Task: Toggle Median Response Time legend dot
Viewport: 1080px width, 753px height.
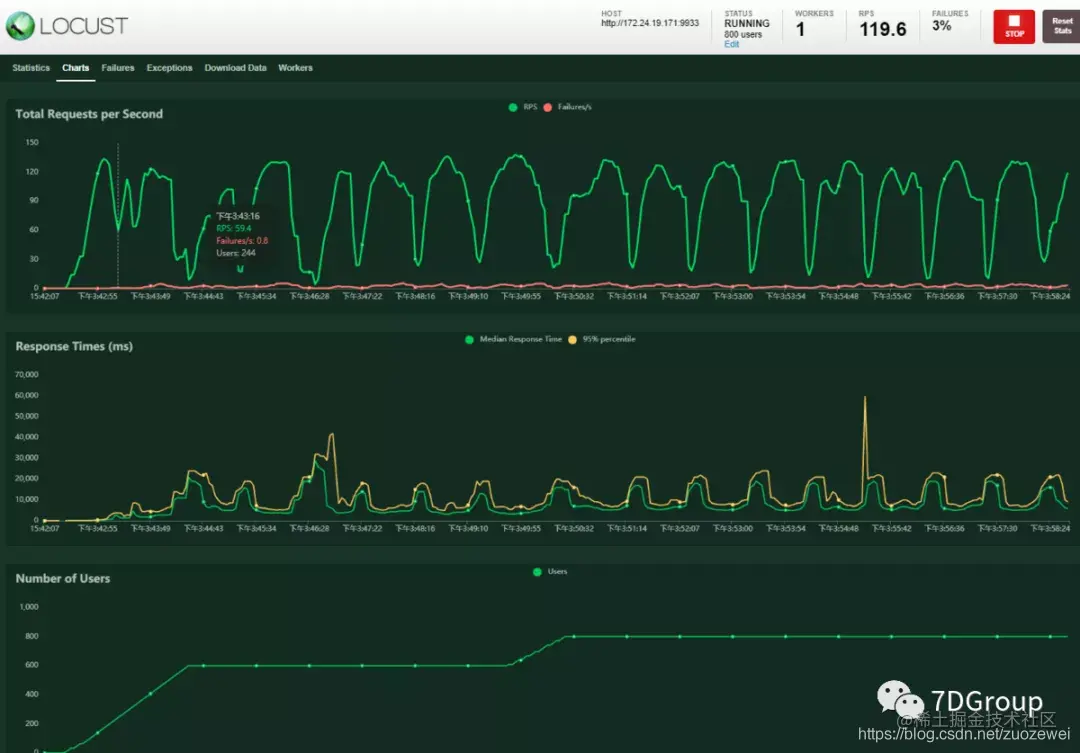Action: tap(469, 340)
